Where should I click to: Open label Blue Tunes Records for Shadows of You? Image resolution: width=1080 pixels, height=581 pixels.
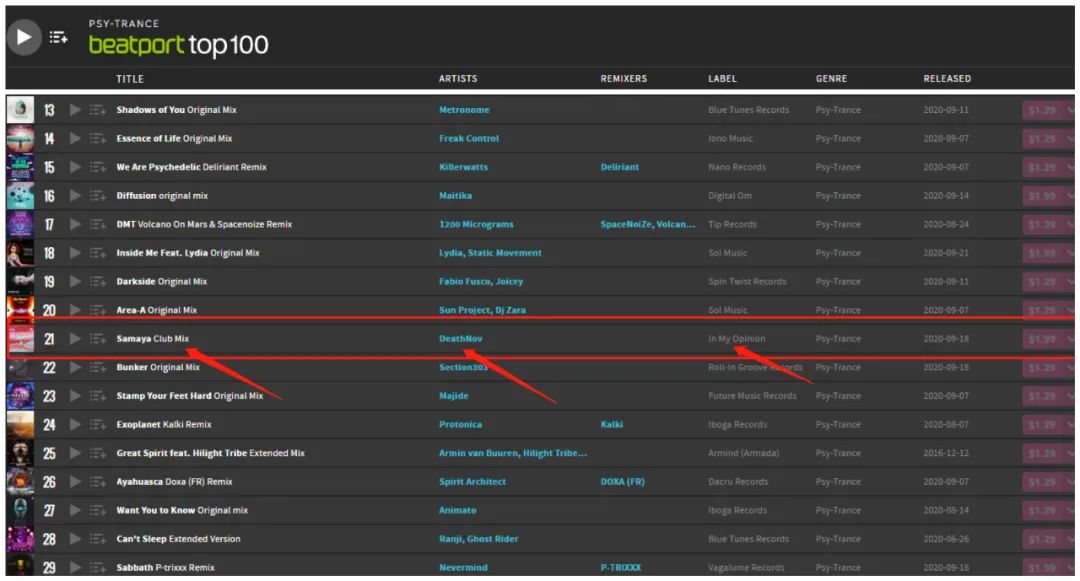pos(749,109)
